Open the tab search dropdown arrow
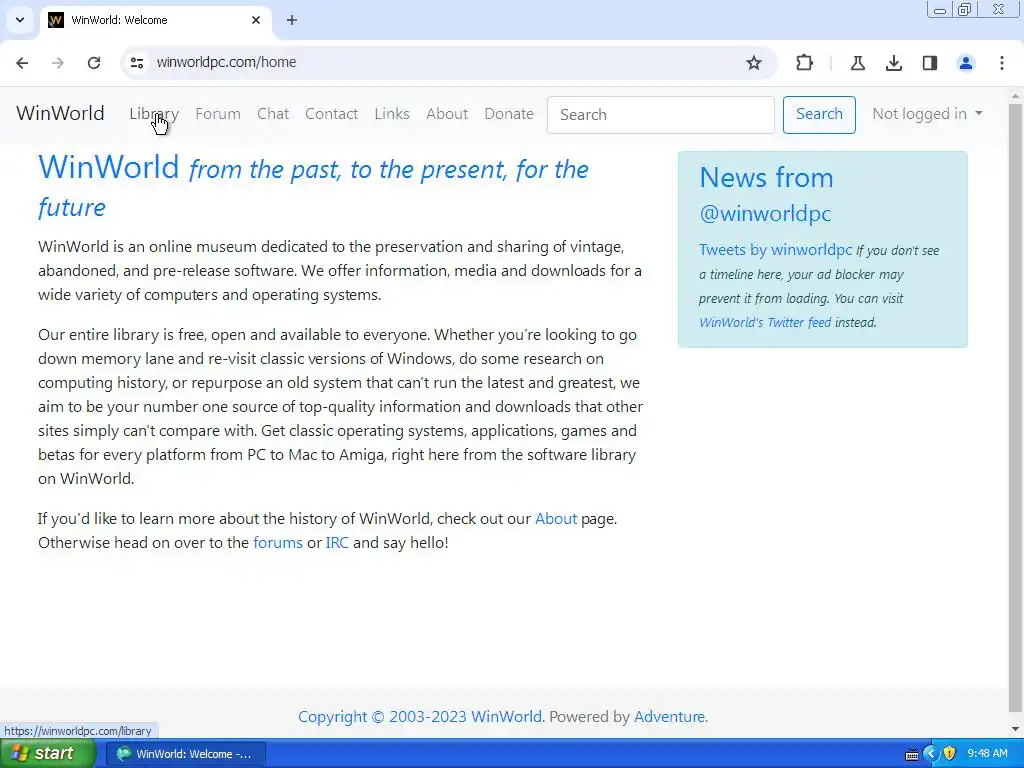1024x768 pixels. pyautogui.click(x=20, y=20)
